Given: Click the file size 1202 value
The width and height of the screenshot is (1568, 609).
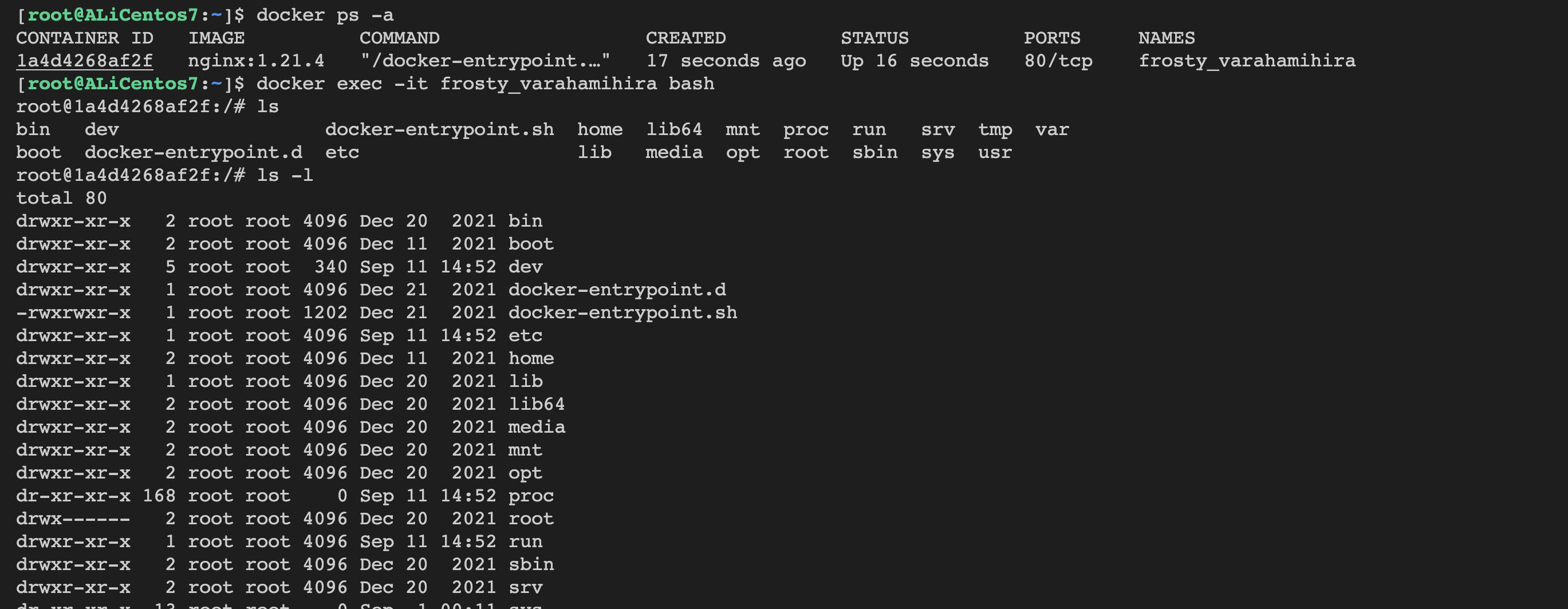Looking at the screenshot, I should click(x=325, y=313).
